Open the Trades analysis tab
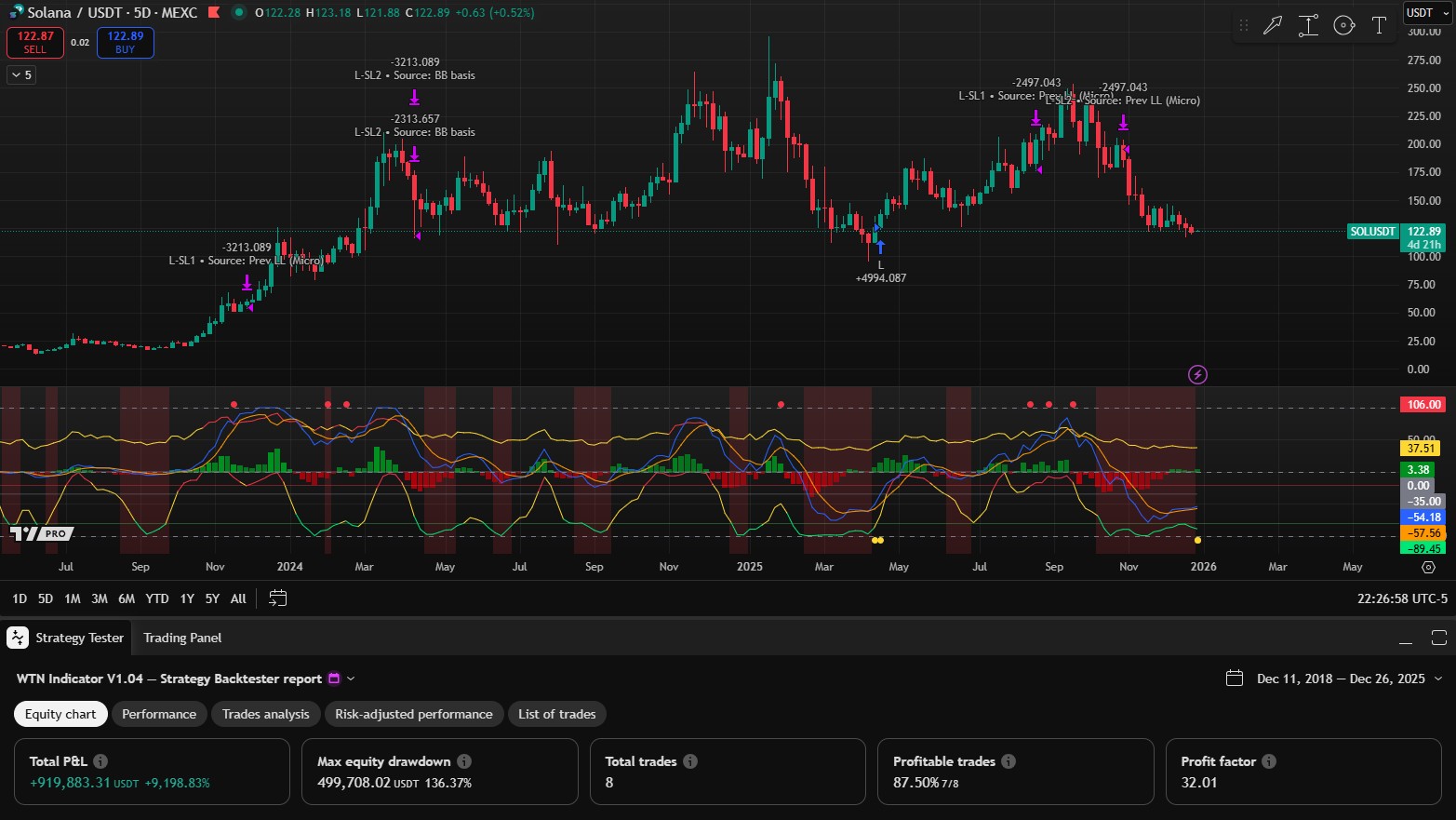The image size is (1456, 820). click(265, 714)
